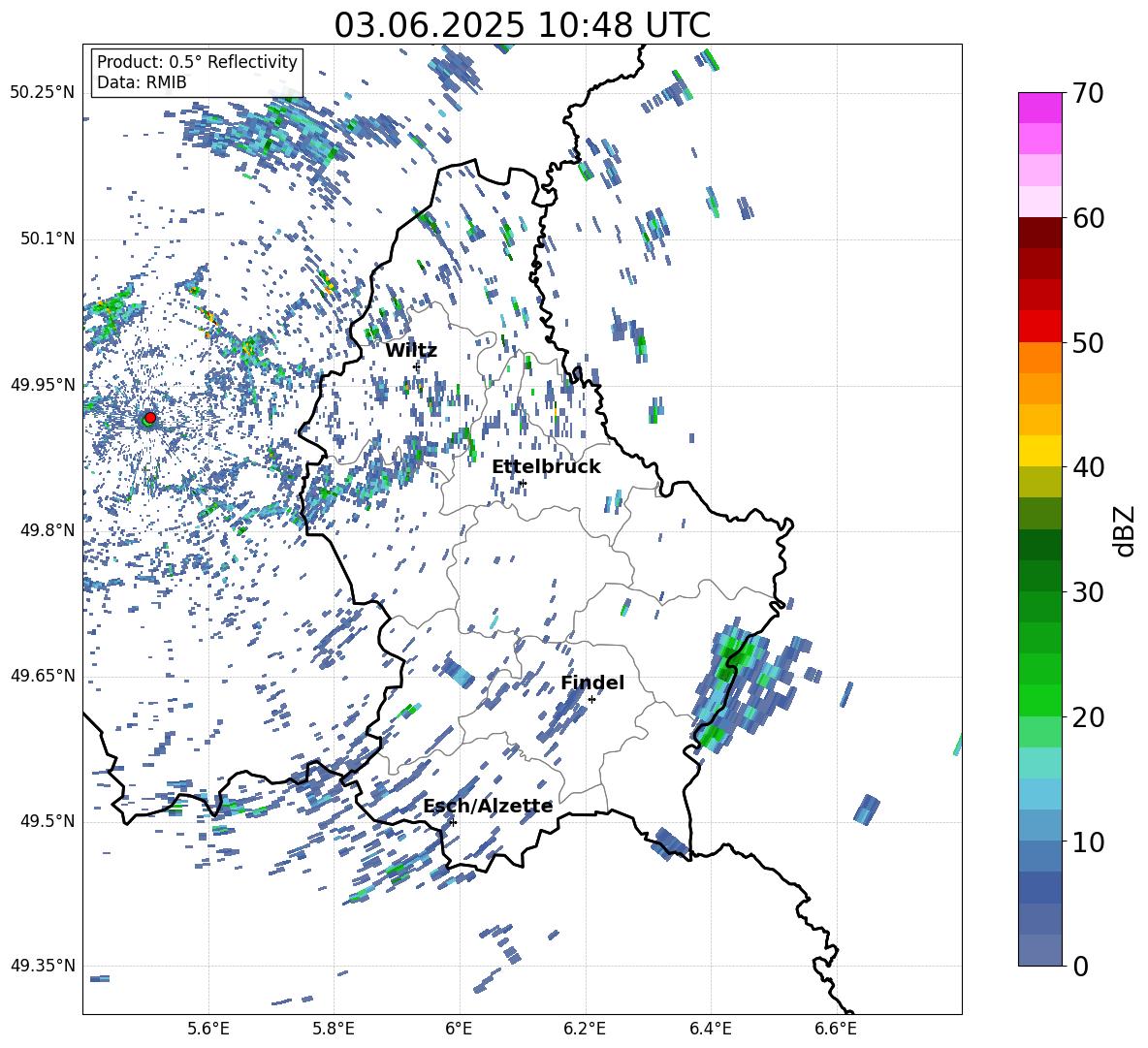Click the 40 label on colorbar
This screenshot has height=1048, width=1148.
tap(1087, 467)
